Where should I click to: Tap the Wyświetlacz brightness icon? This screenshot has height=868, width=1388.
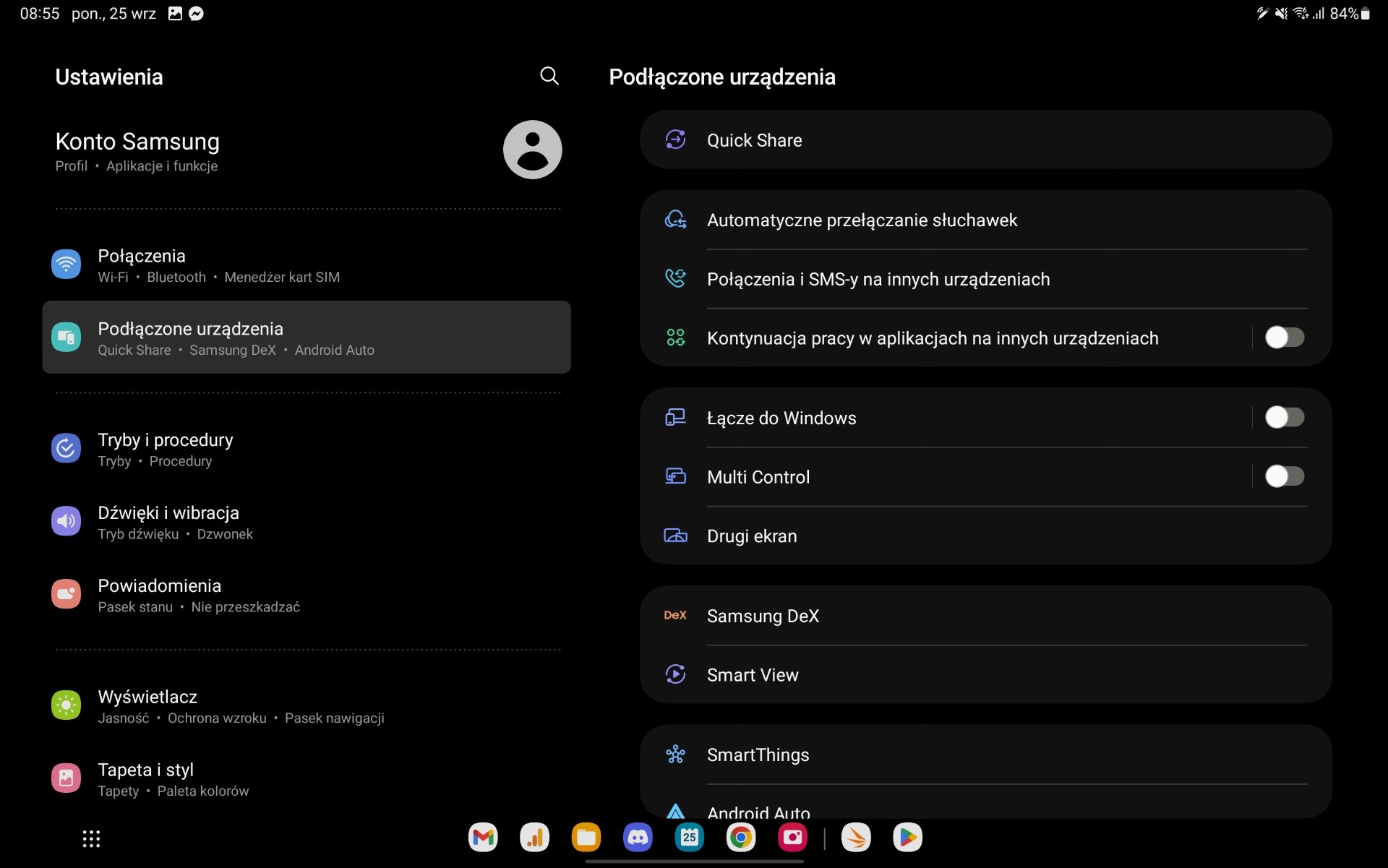tap(66, 705)
